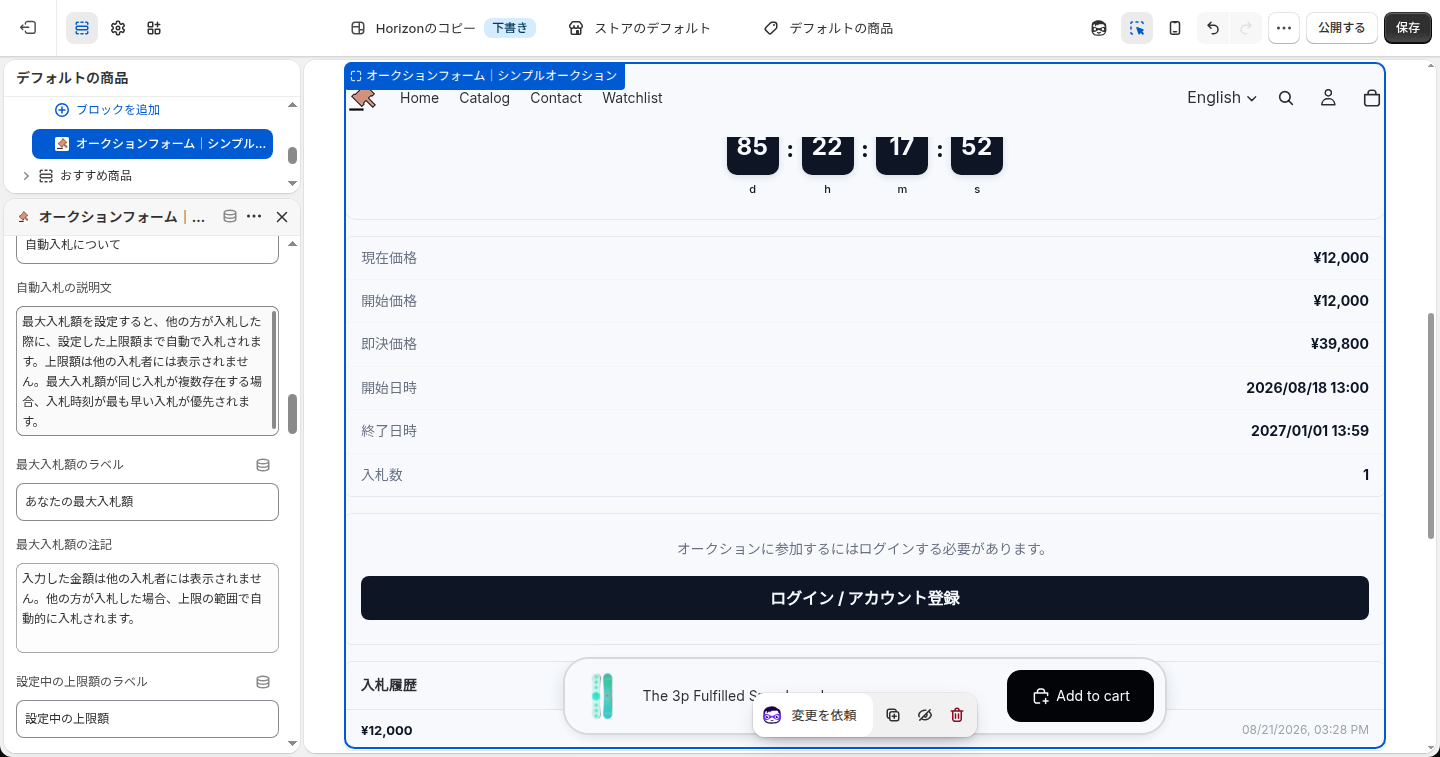
Task: Open the Home menu in preview
Action: (419, 98)
